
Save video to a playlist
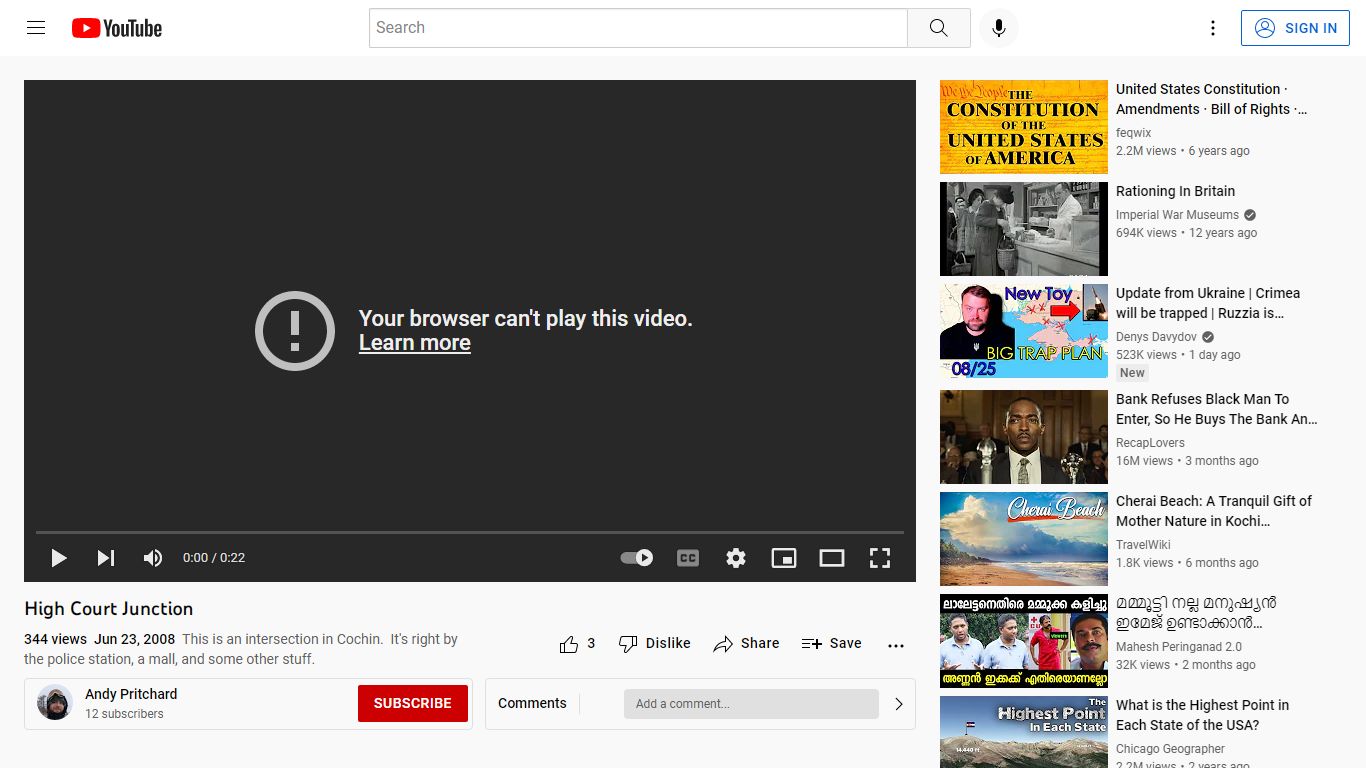pyautogui.click(x=831, y=644)
